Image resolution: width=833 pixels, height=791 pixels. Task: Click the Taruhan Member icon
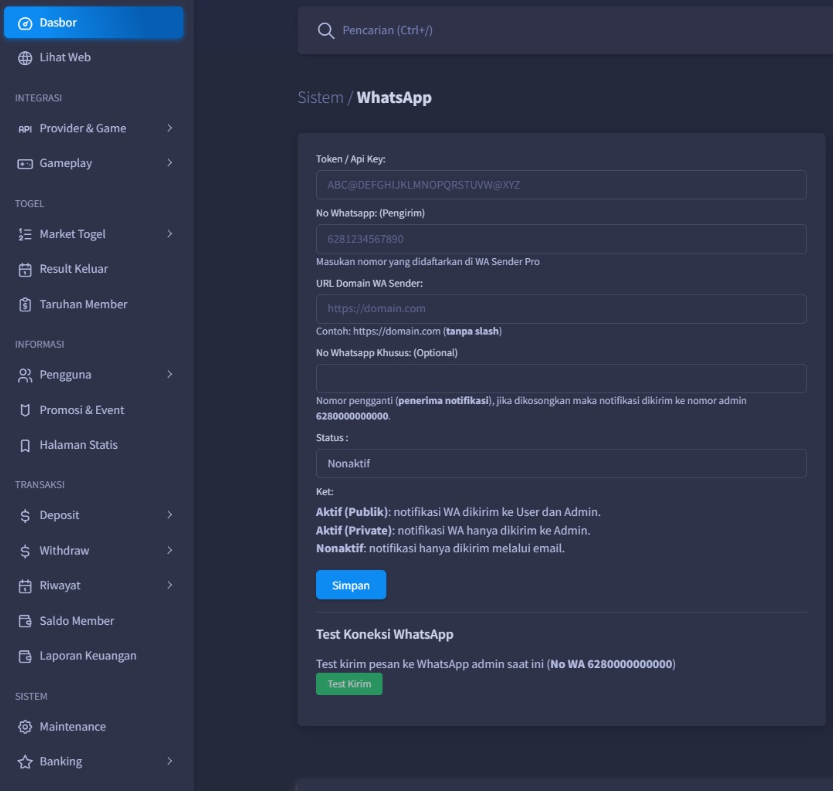click(26, 304)
